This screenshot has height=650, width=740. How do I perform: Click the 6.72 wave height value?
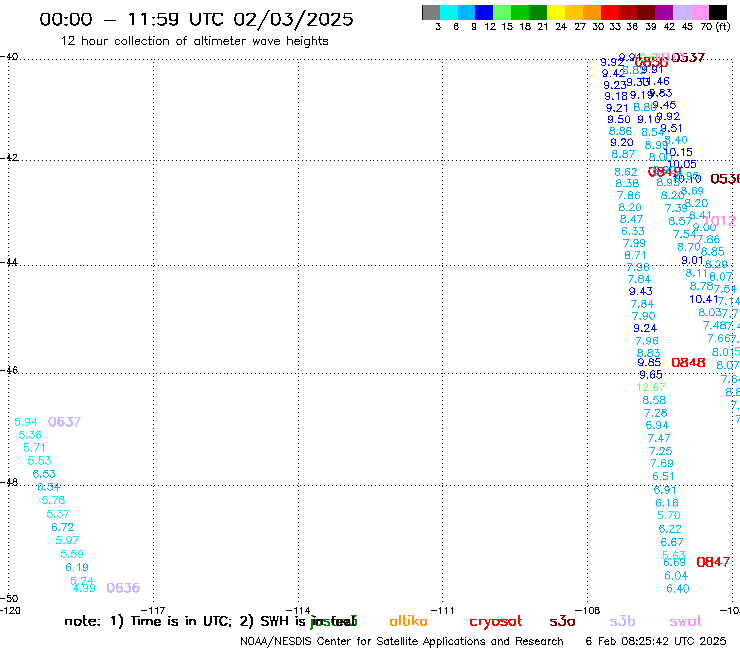tap(62, 527)
